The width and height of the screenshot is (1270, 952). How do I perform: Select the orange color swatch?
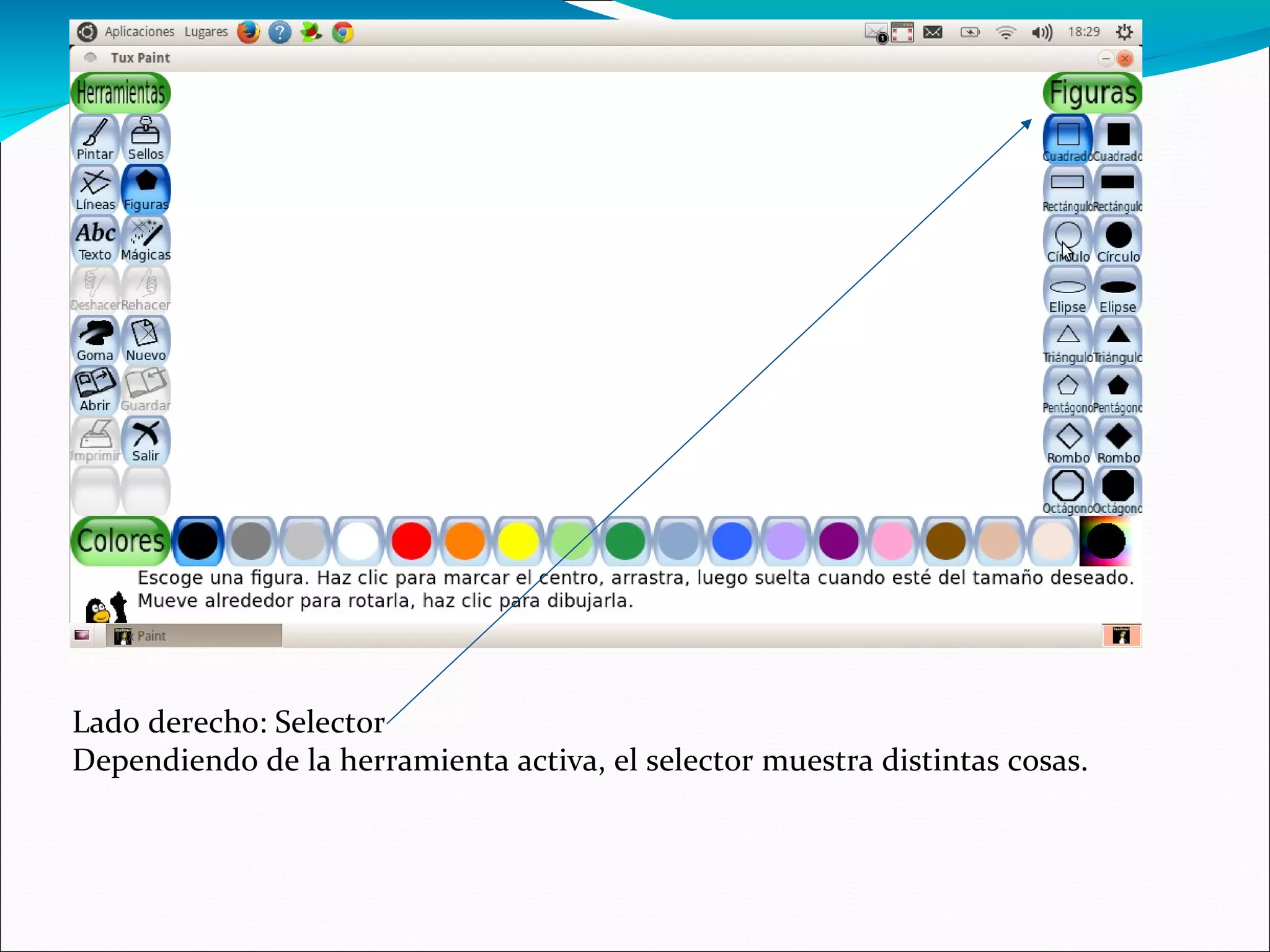pos(464,541)
